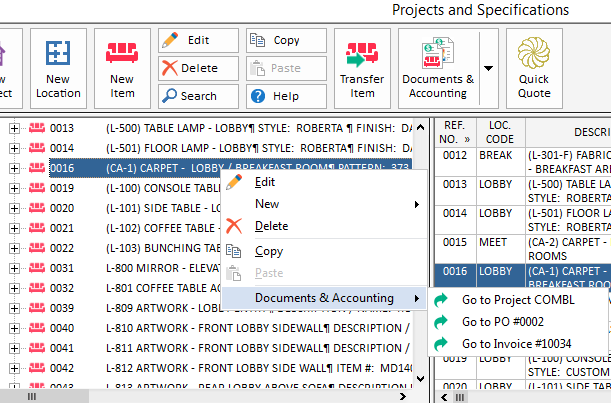Select Go to PO #0002
This screenshot has width=611, height=403.
coord(505,322)
